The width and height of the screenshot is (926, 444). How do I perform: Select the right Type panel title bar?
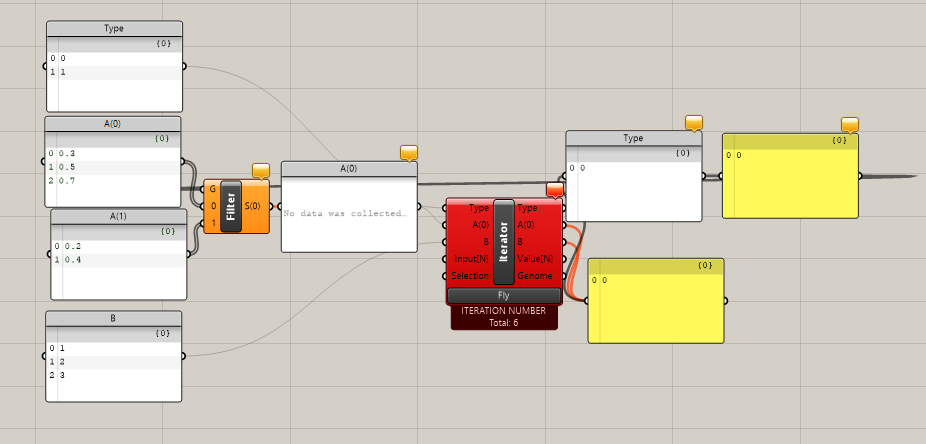click(x=634, y=138)
